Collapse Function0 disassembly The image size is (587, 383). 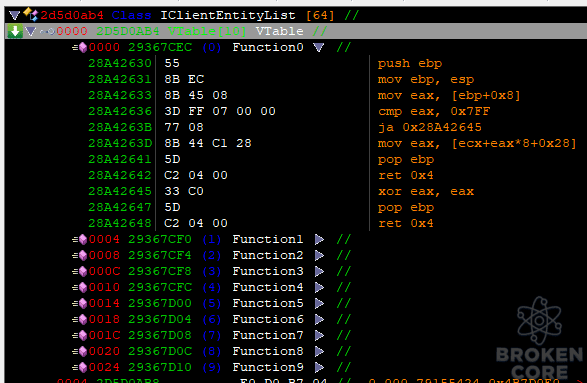pyautogui.click(x=319, y=48)
